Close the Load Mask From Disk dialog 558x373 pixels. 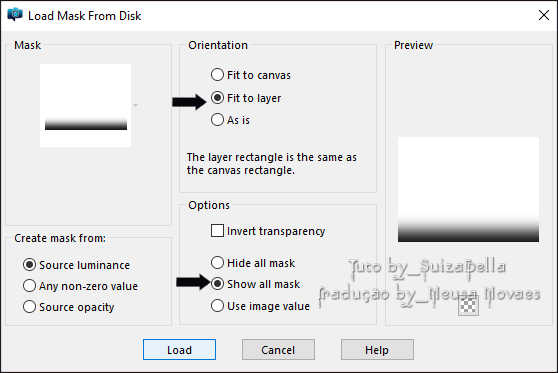click(x=543, y=15)
